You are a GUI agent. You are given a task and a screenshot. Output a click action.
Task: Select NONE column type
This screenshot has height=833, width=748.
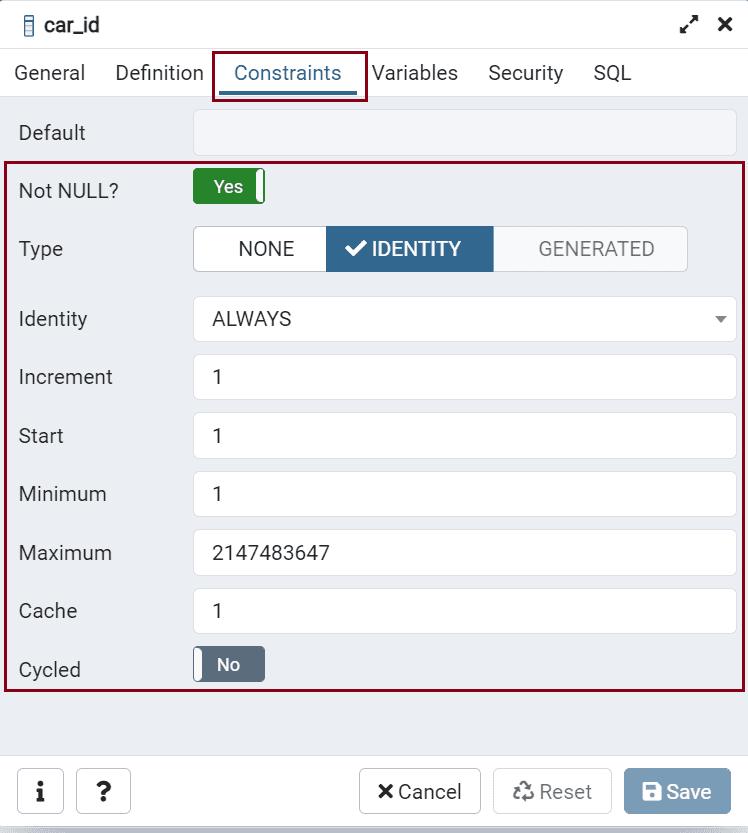(260, 249)
